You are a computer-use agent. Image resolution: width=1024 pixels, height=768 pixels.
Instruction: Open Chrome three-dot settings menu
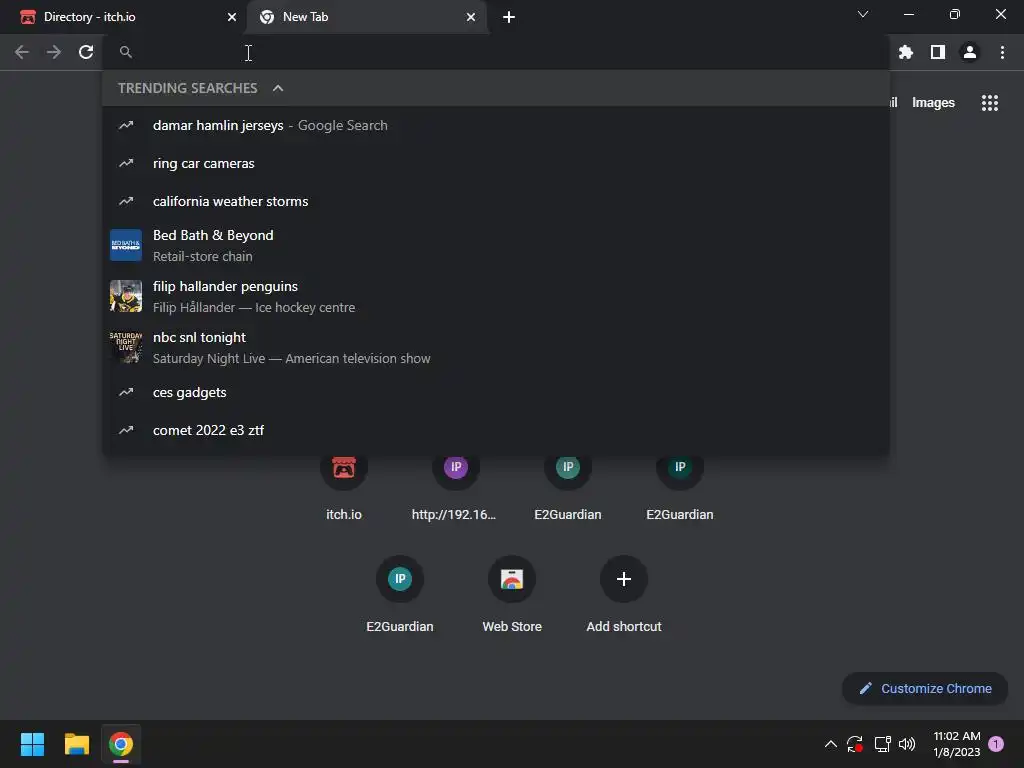(x=1002, y=52)
